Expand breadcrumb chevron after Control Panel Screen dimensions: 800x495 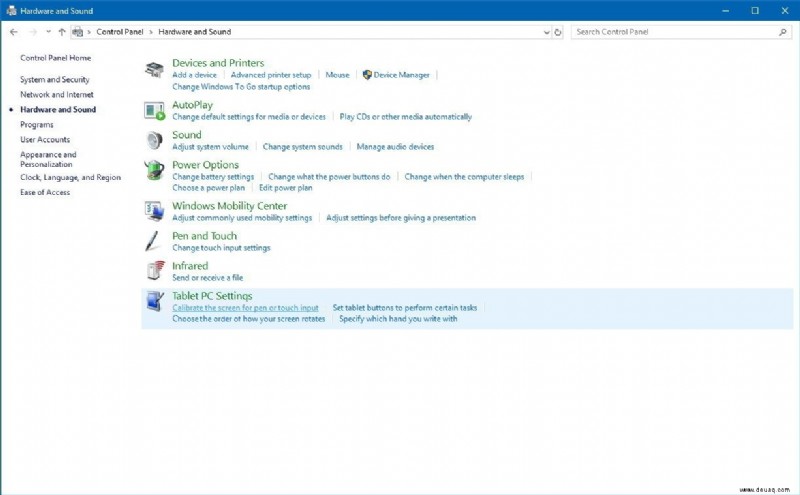151,32
